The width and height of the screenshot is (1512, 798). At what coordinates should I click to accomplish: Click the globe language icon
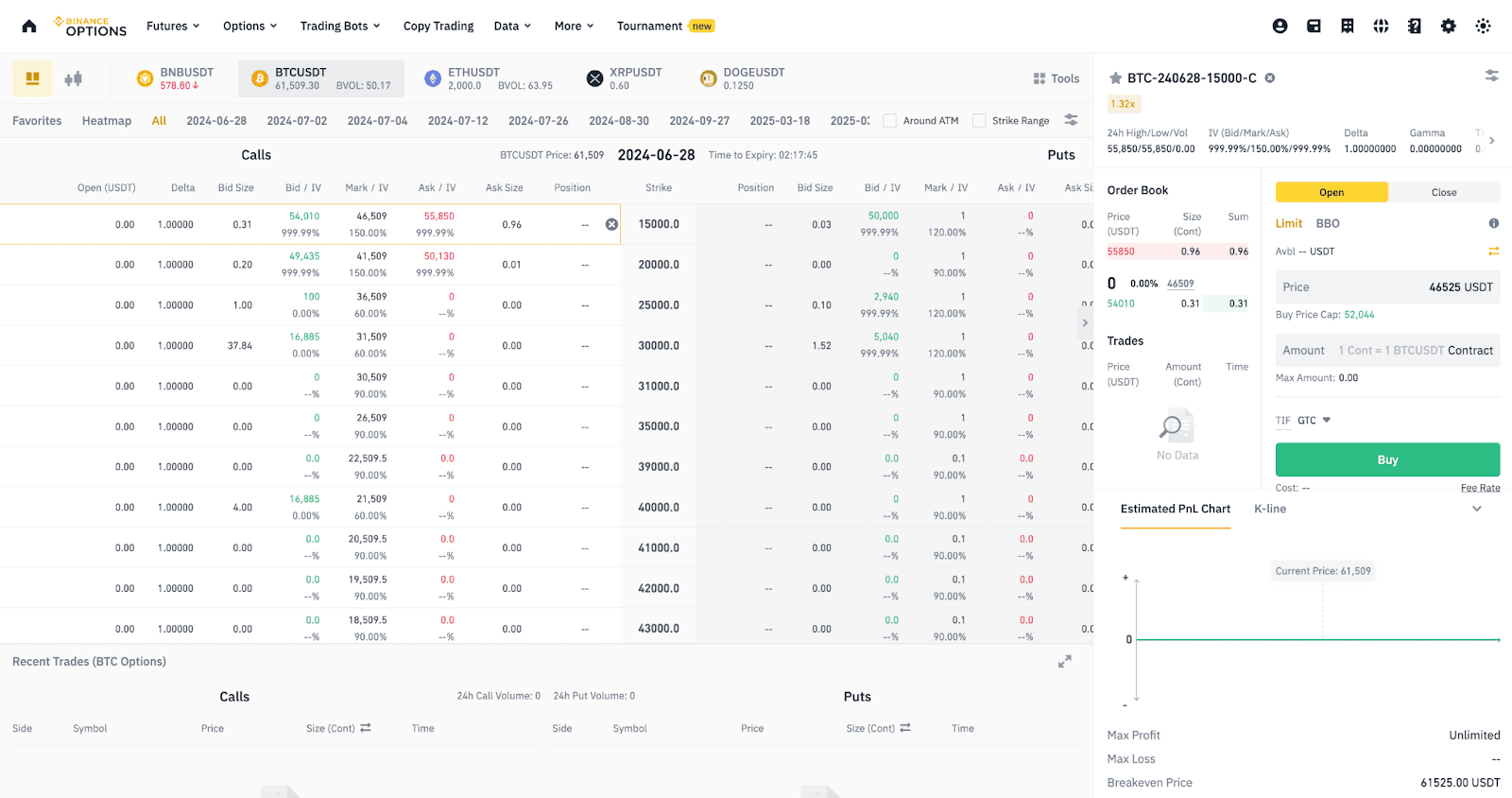pyautogui.click(x=1381, y=26)
